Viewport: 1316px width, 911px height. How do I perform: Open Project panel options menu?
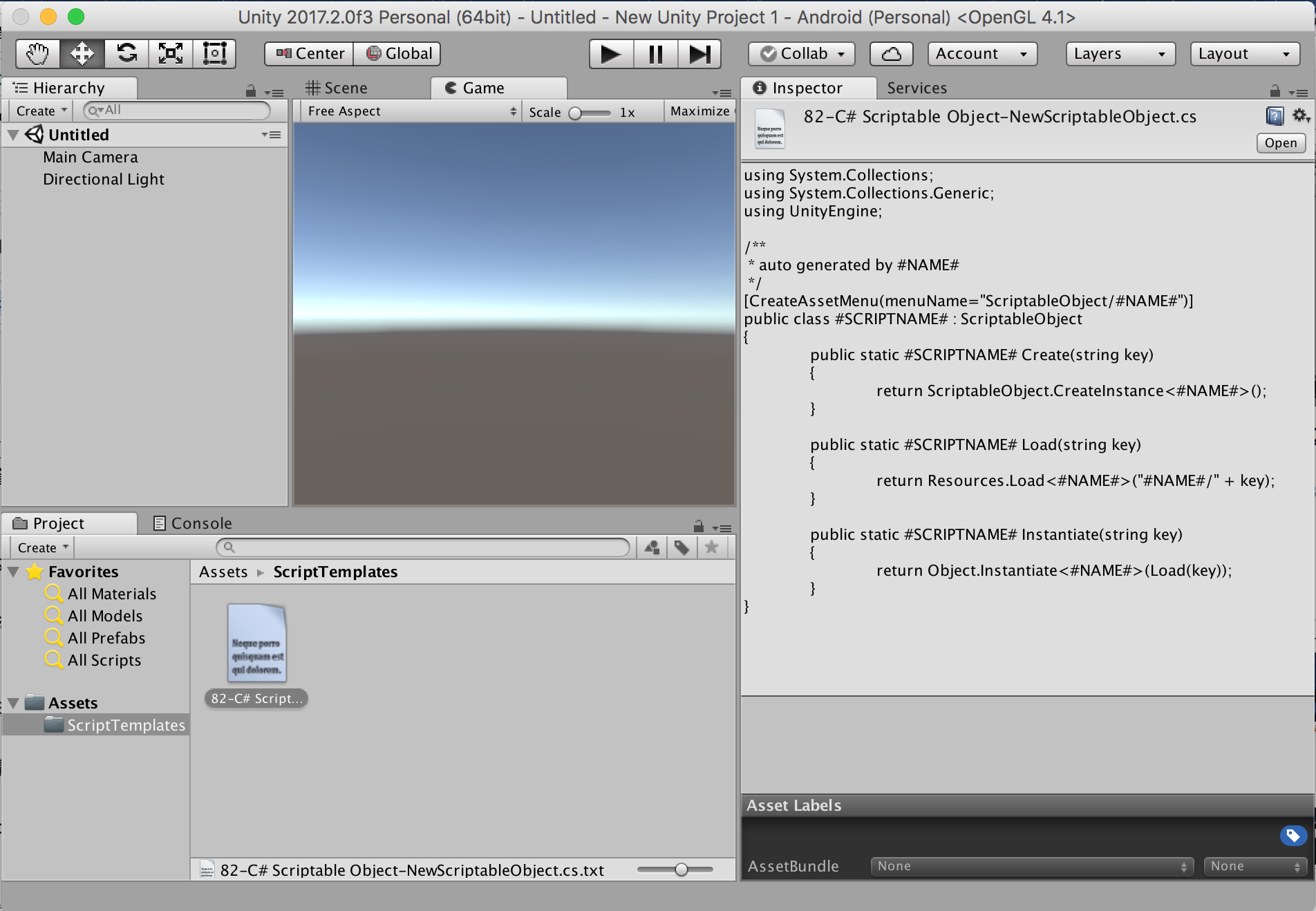coord(722,528)
